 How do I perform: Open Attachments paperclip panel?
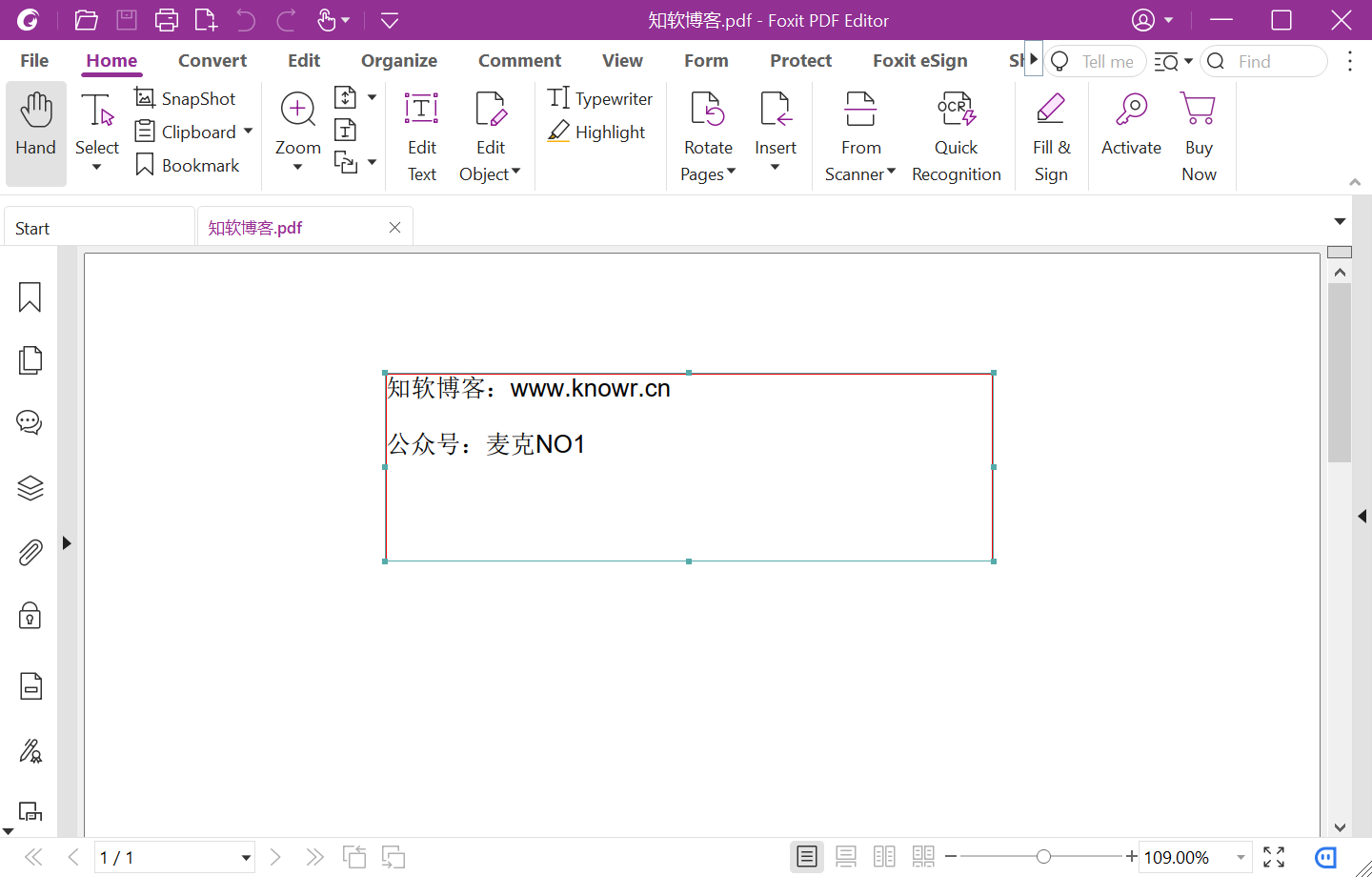[30, 552]
